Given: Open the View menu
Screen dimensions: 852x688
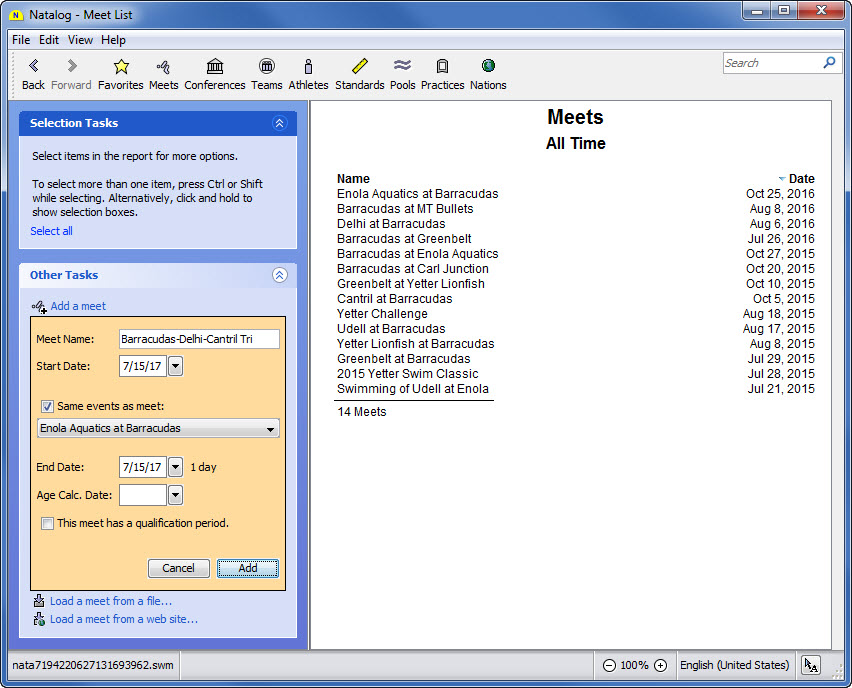Looking at the screenshot, I should [x=80, y=40].
